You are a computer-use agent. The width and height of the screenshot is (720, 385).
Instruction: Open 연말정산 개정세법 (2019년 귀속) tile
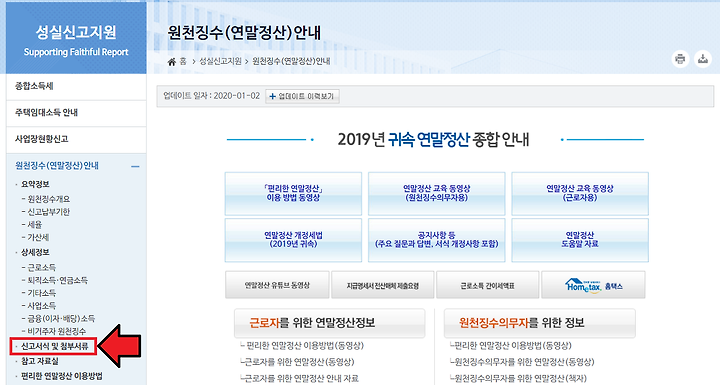(293, 240)
